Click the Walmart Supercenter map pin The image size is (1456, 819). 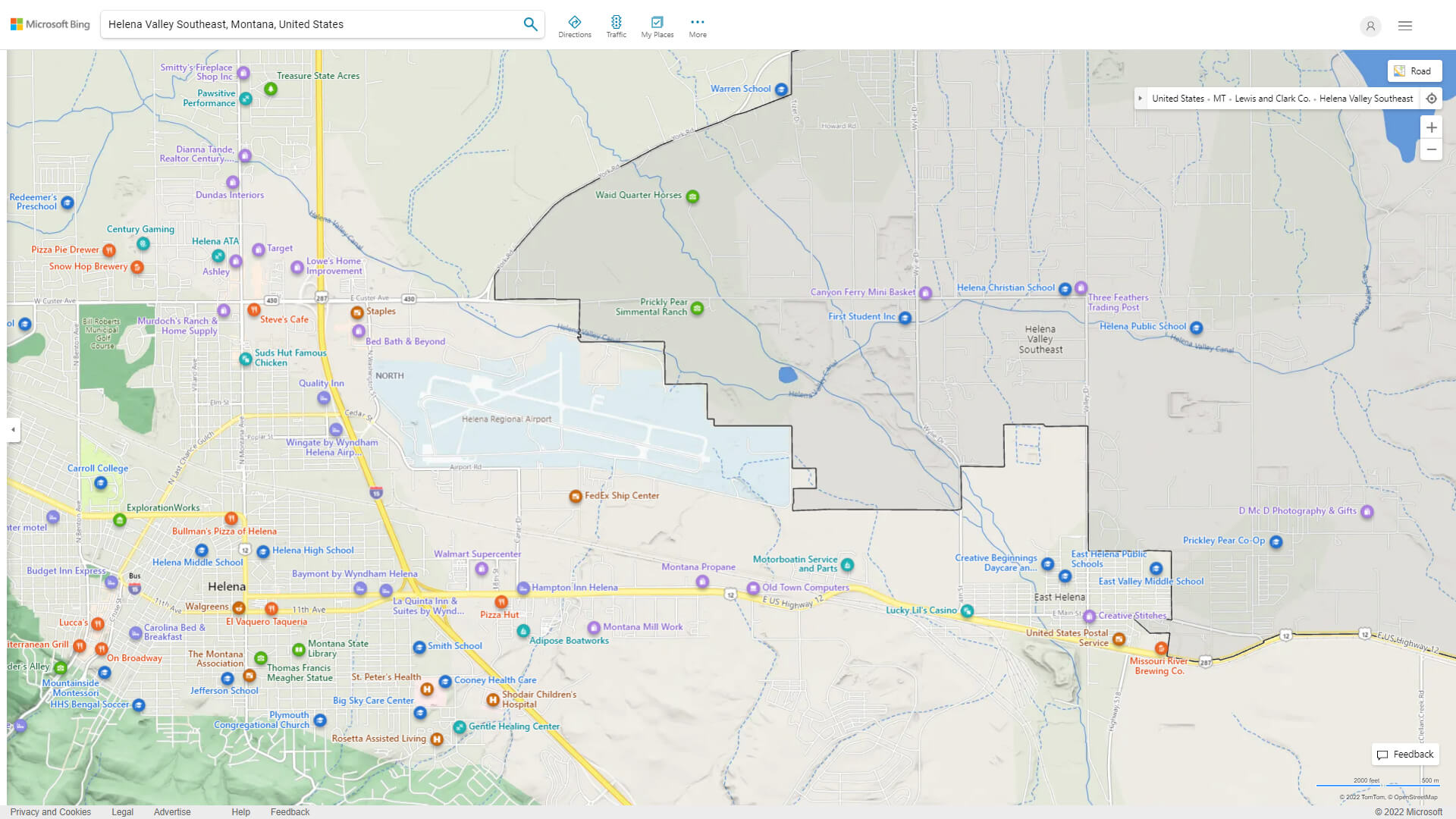481,568
